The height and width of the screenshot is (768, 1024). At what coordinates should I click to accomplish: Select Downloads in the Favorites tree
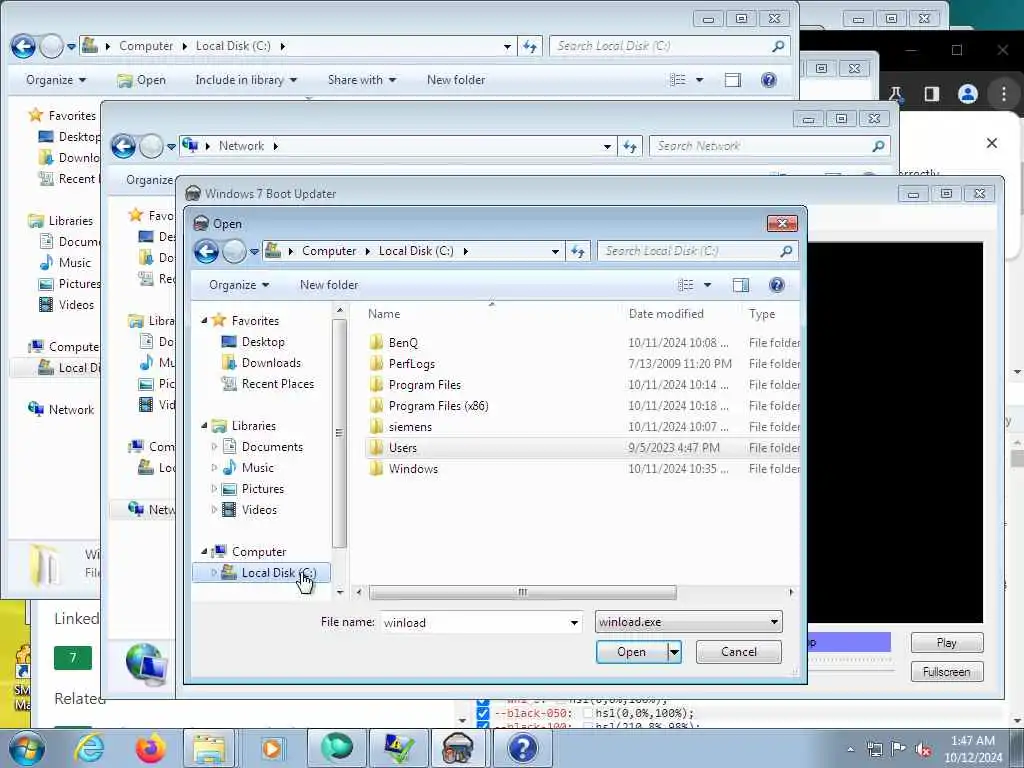(x=271, y=363)
